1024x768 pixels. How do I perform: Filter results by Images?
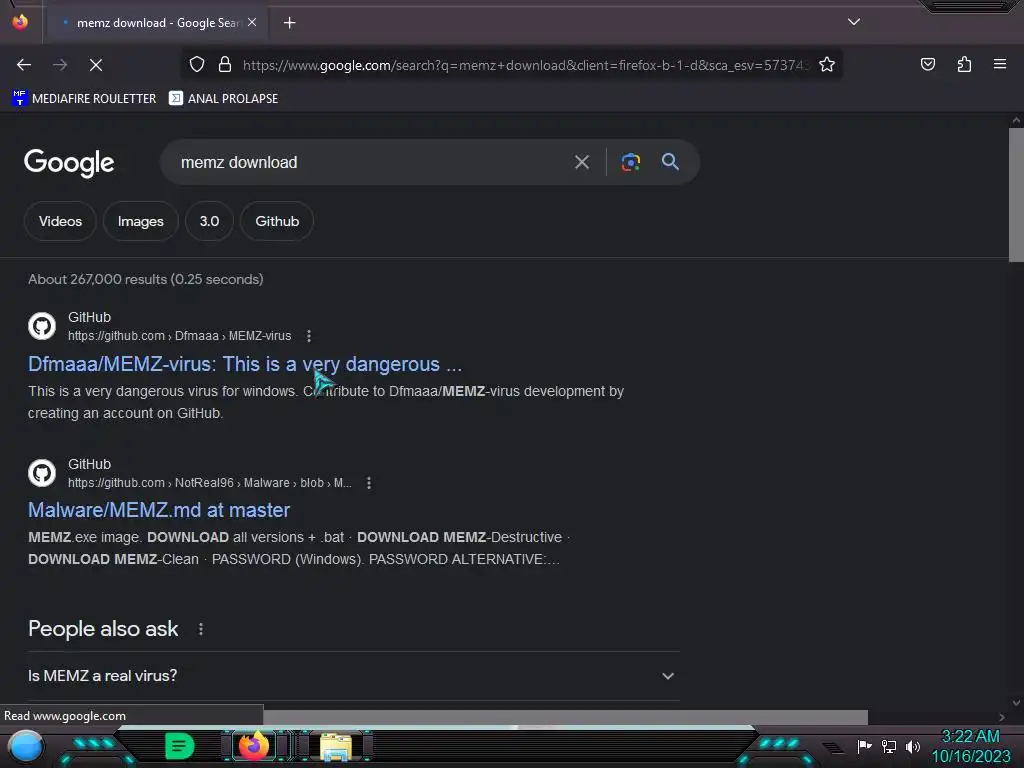pyautogui.click(x=140, y=221)
